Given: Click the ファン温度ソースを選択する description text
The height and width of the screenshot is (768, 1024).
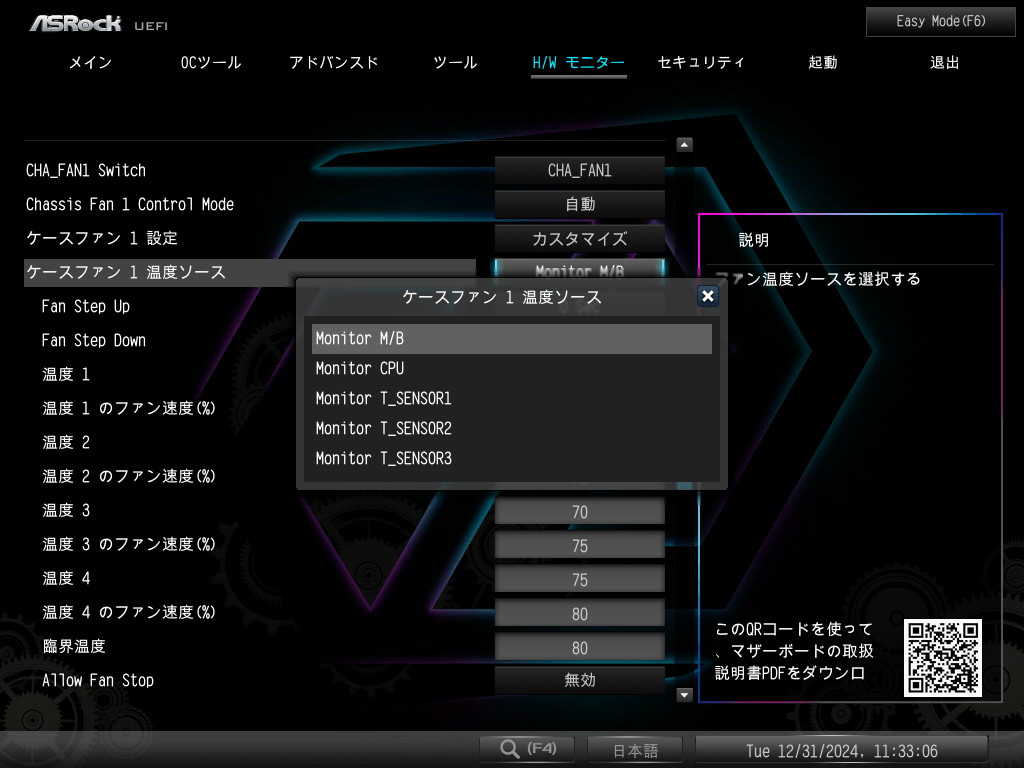Looking at the screenshot, I should 816,279.
